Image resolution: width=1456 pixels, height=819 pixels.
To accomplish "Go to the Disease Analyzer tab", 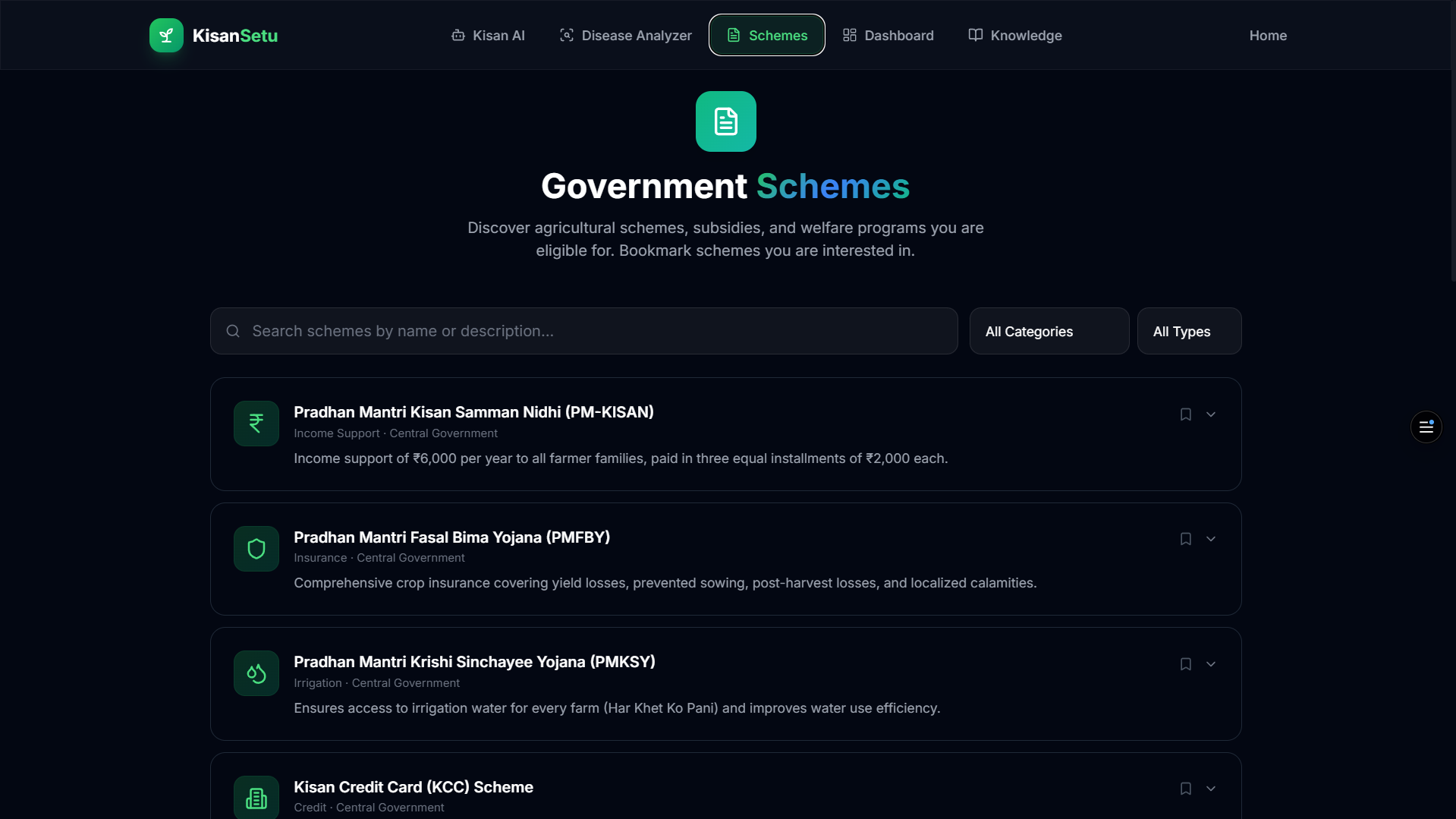I will (x=625, y=35).
